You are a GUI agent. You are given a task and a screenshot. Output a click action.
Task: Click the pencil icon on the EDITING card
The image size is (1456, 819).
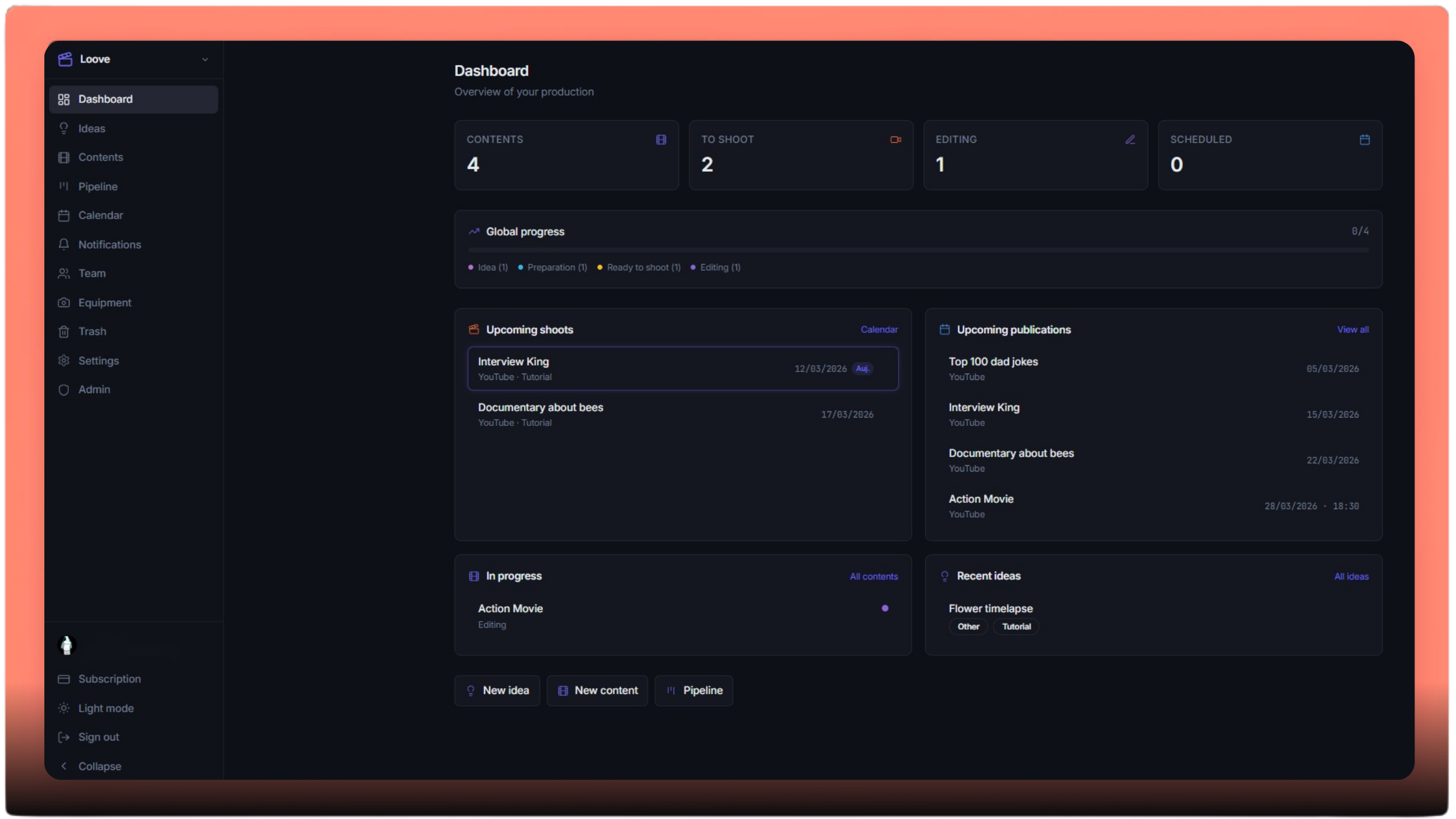pyautogui.click(x=1130, y=139)
